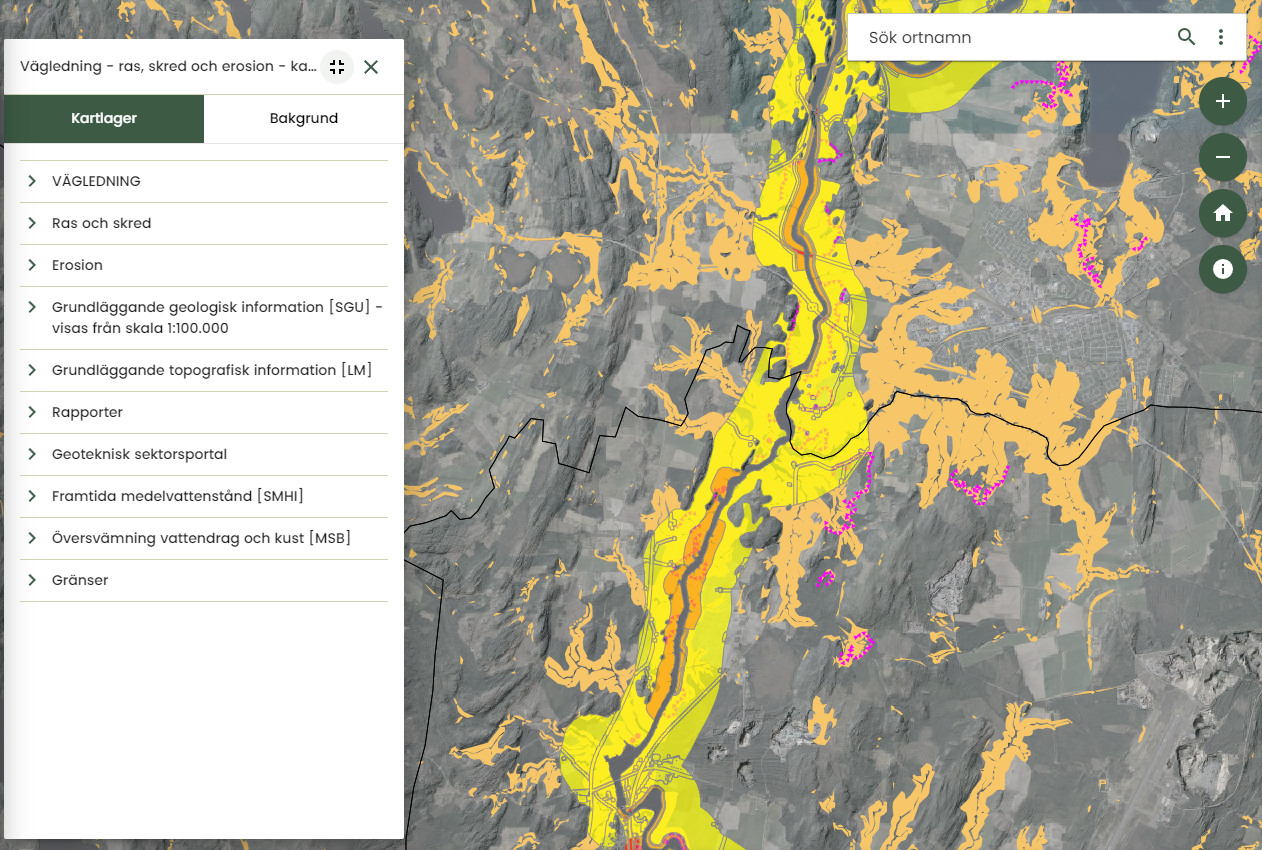Switch to the Bakgrund tab
Screen dimensions: 1262x850
click(x=304, y=119)
